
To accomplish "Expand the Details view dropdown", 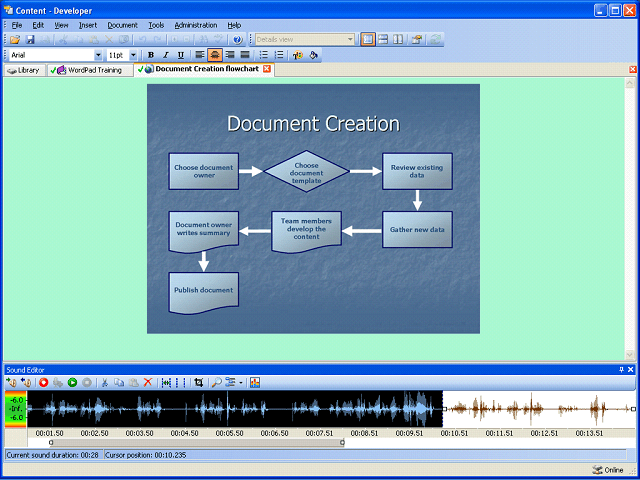I will [x=350, y=40].
